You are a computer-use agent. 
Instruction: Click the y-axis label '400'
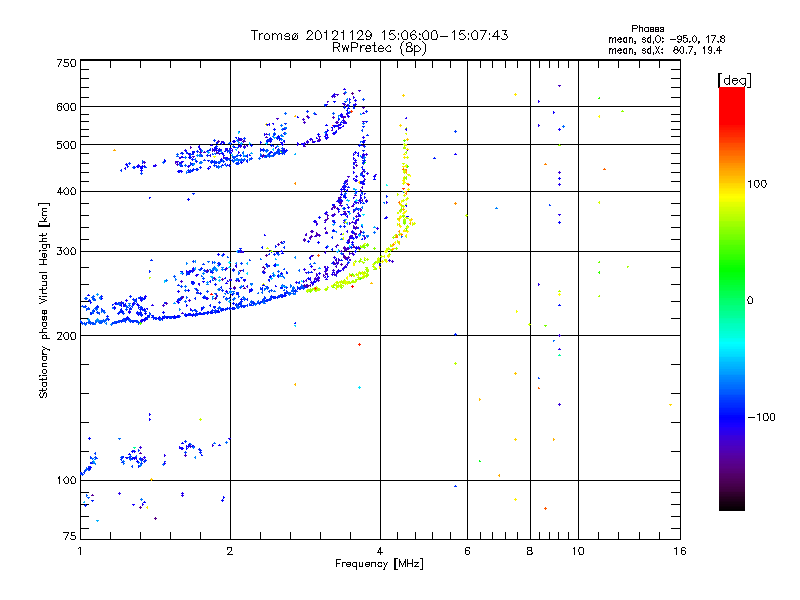[x=66, y=192]
